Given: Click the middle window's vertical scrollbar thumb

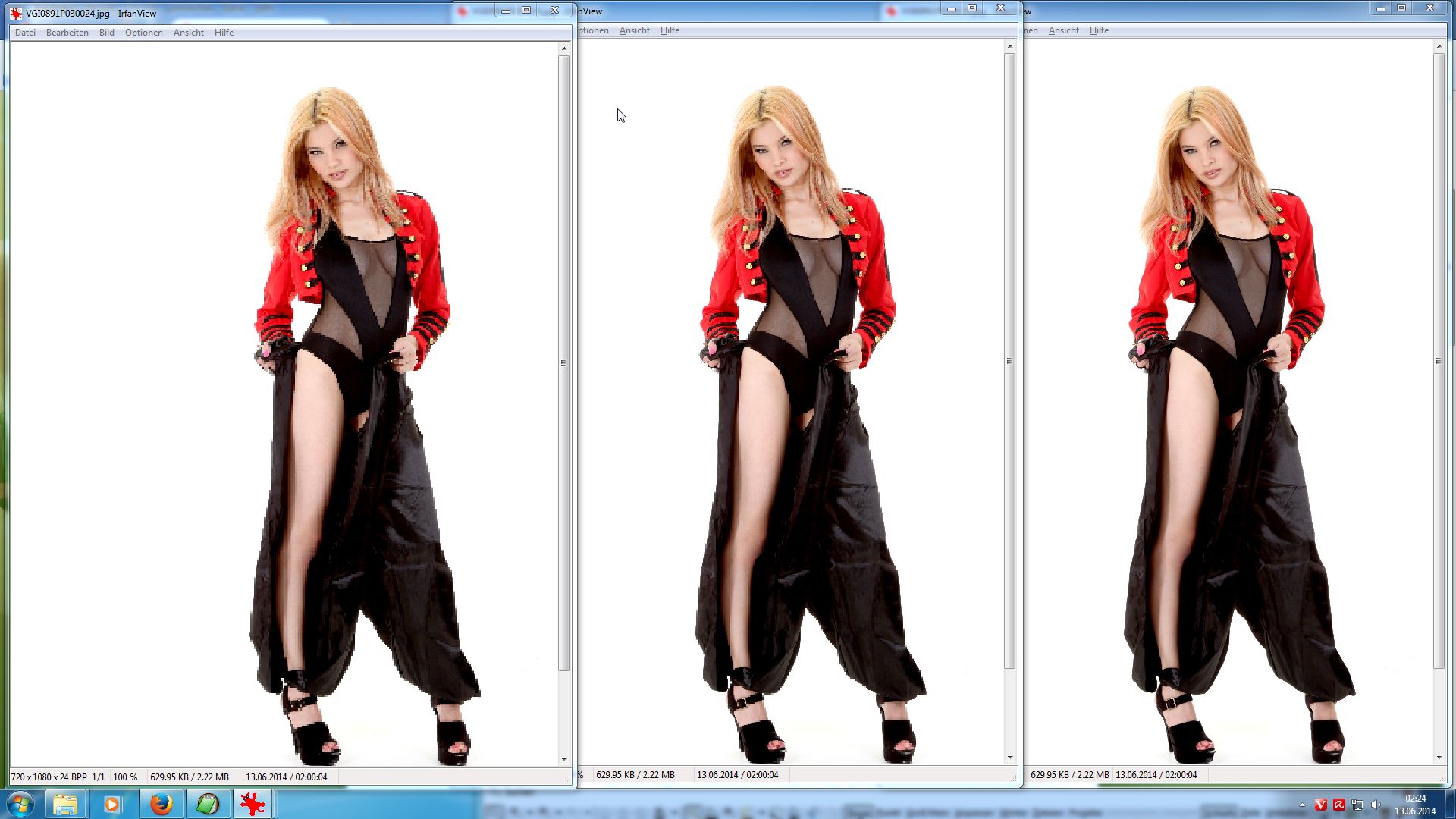Looking at the screenshot, I should (1009, 361).
